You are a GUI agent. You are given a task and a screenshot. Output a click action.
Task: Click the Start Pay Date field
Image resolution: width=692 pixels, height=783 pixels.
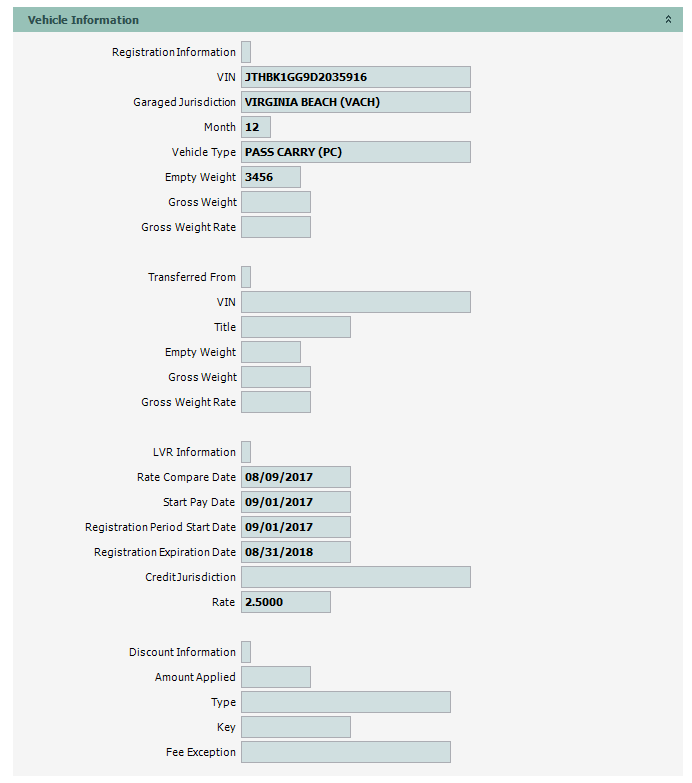coord(295,502)
